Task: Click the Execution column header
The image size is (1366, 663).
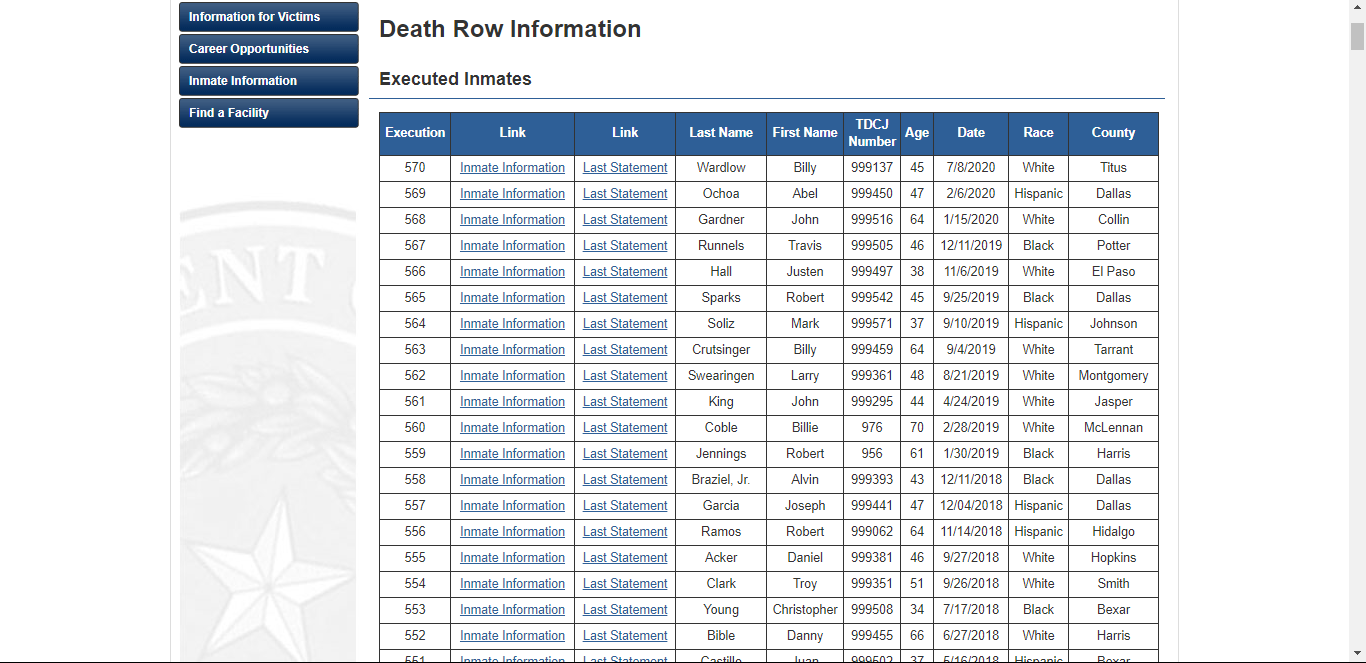Action: click(415, 133)
